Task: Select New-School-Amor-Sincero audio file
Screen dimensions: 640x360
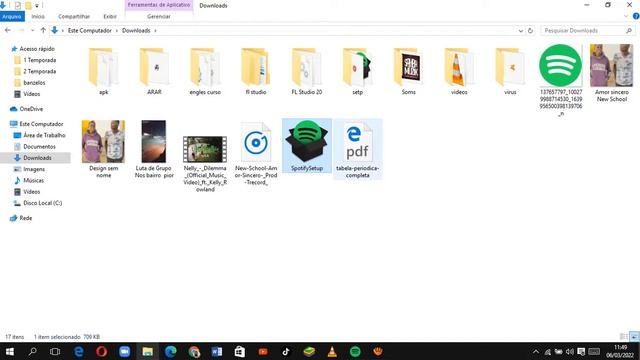Action: (x=256, y=153)
